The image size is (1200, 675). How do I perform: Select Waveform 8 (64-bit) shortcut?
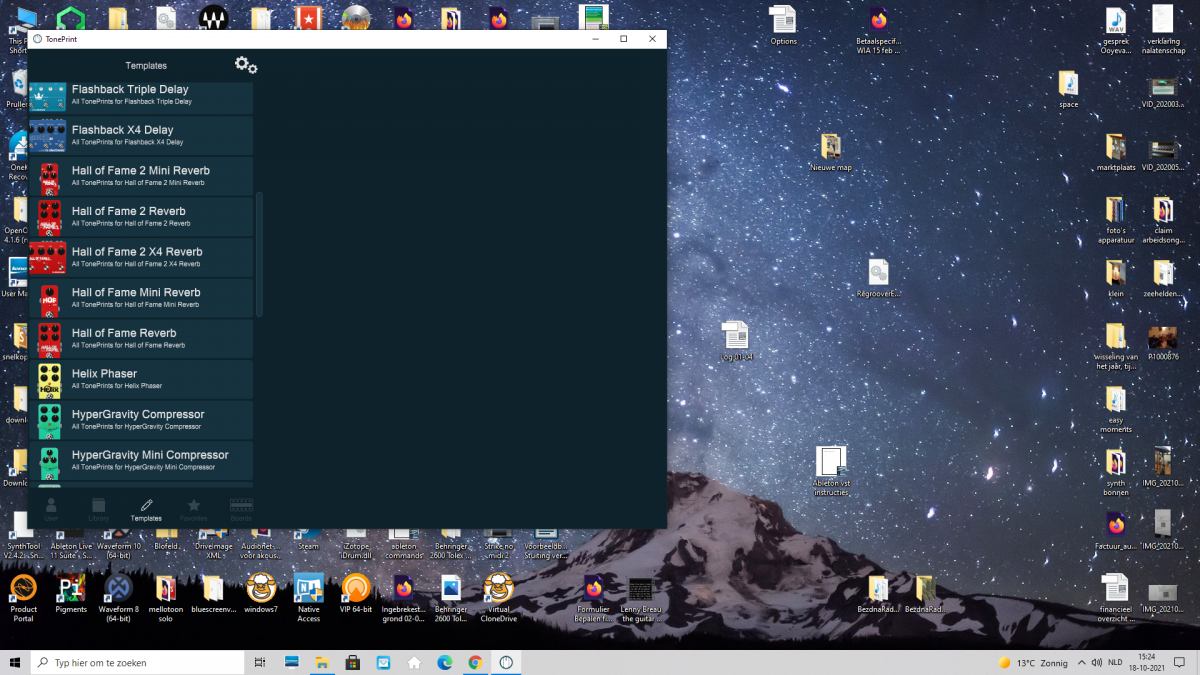pos(118,598)
